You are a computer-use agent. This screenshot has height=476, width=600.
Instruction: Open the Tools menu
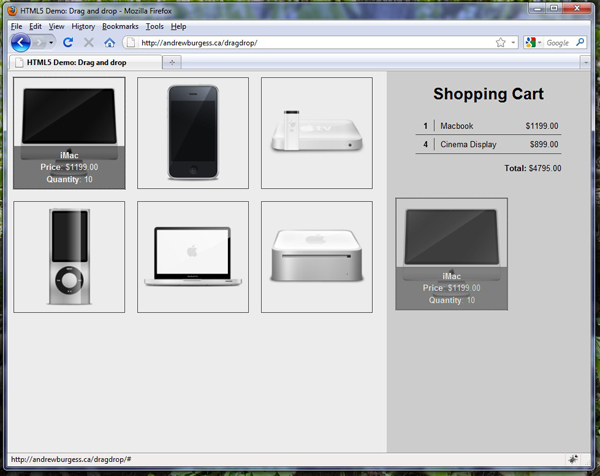point(155,26)
